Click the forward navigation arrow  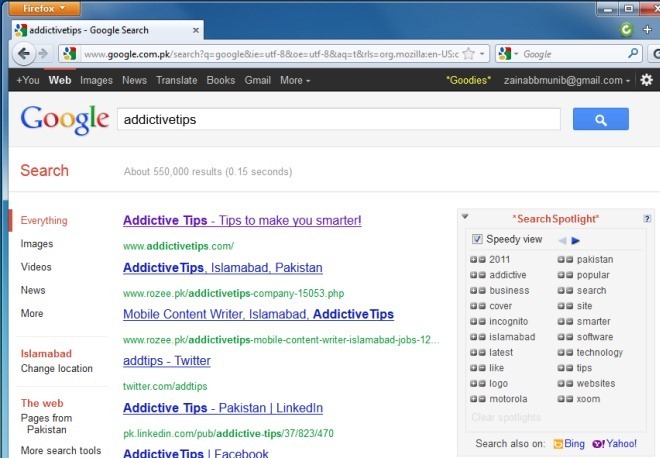pyautogui.click(x=43, y=53)
